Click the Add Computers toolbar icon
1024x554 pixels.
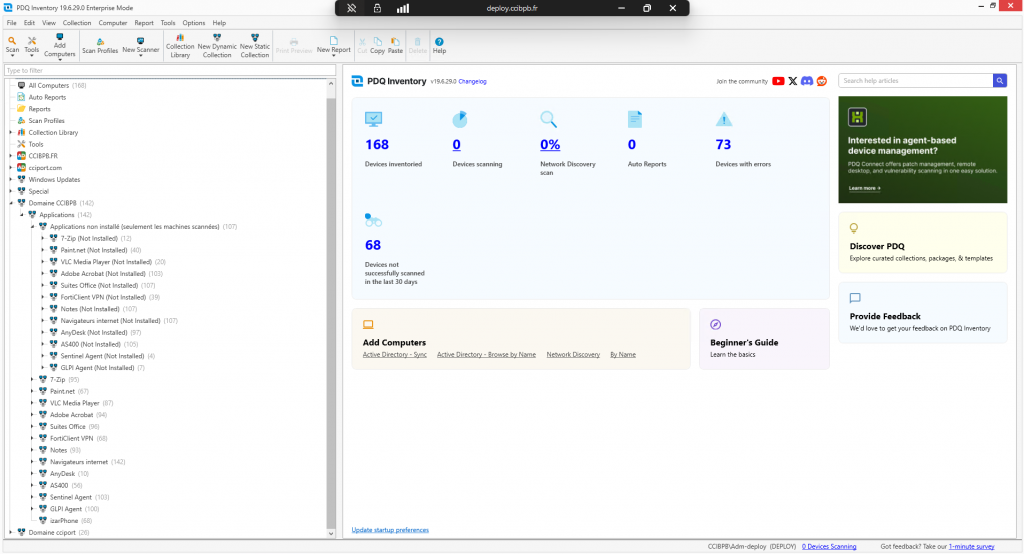pyautogui.click(x=59, y=46)
